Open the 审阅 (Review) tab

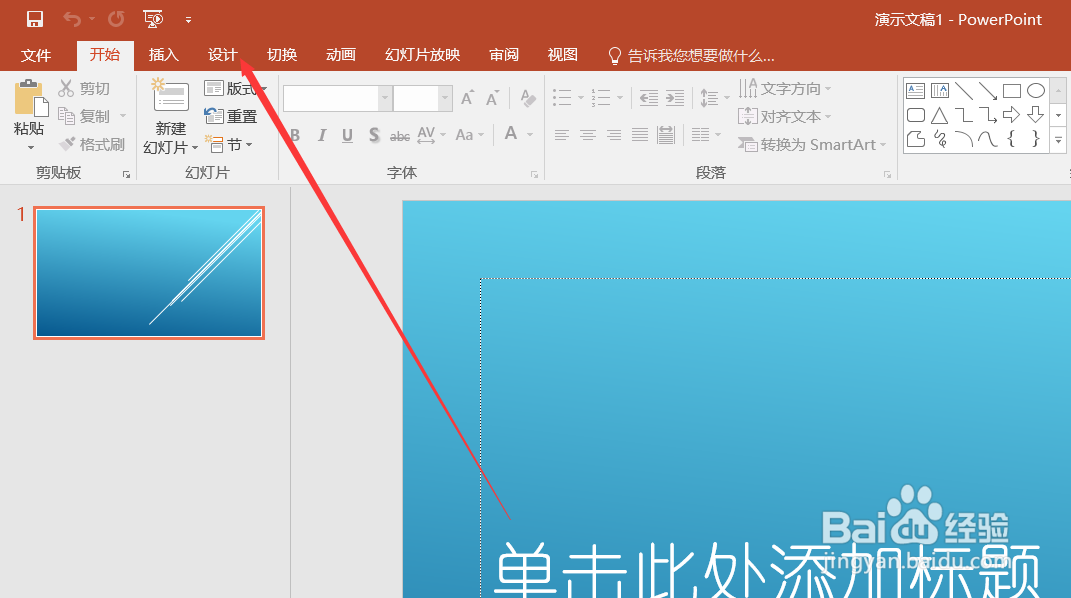click(504, 55)
